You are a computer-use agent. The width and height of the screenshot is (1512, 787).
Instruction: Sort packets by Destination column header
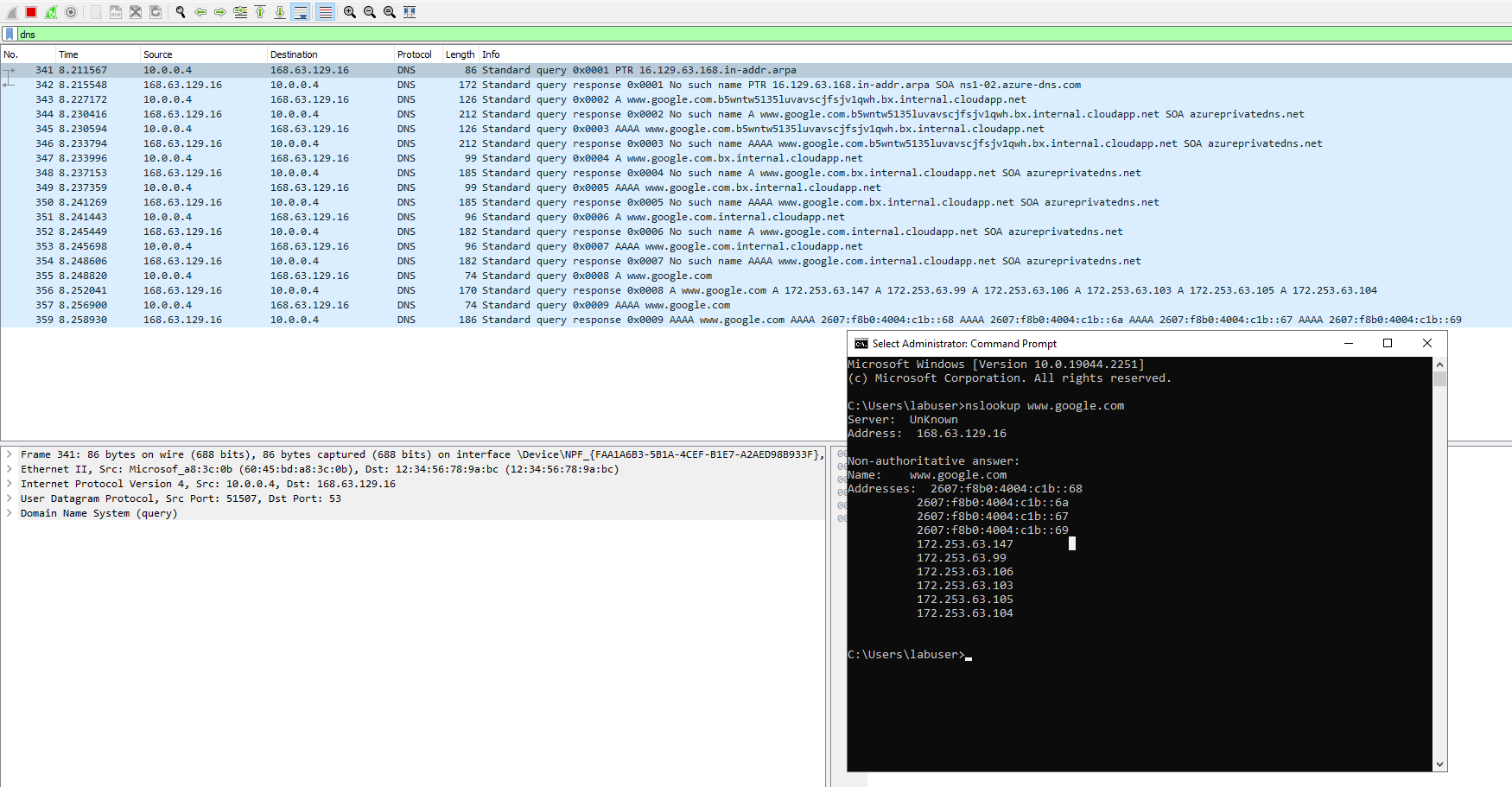[331, 54]
